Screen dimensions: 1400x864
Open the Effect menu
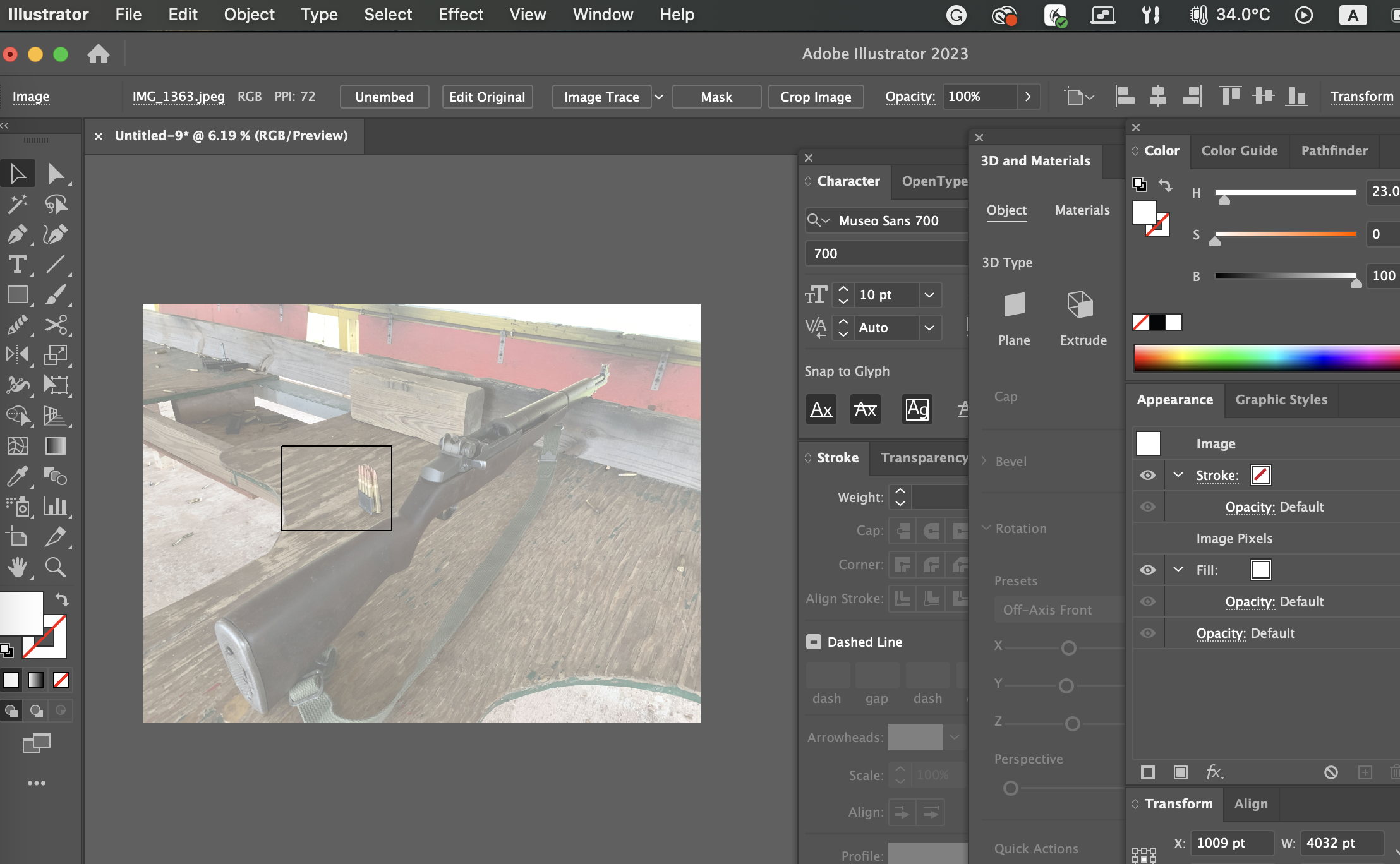(x=461, y=15)
